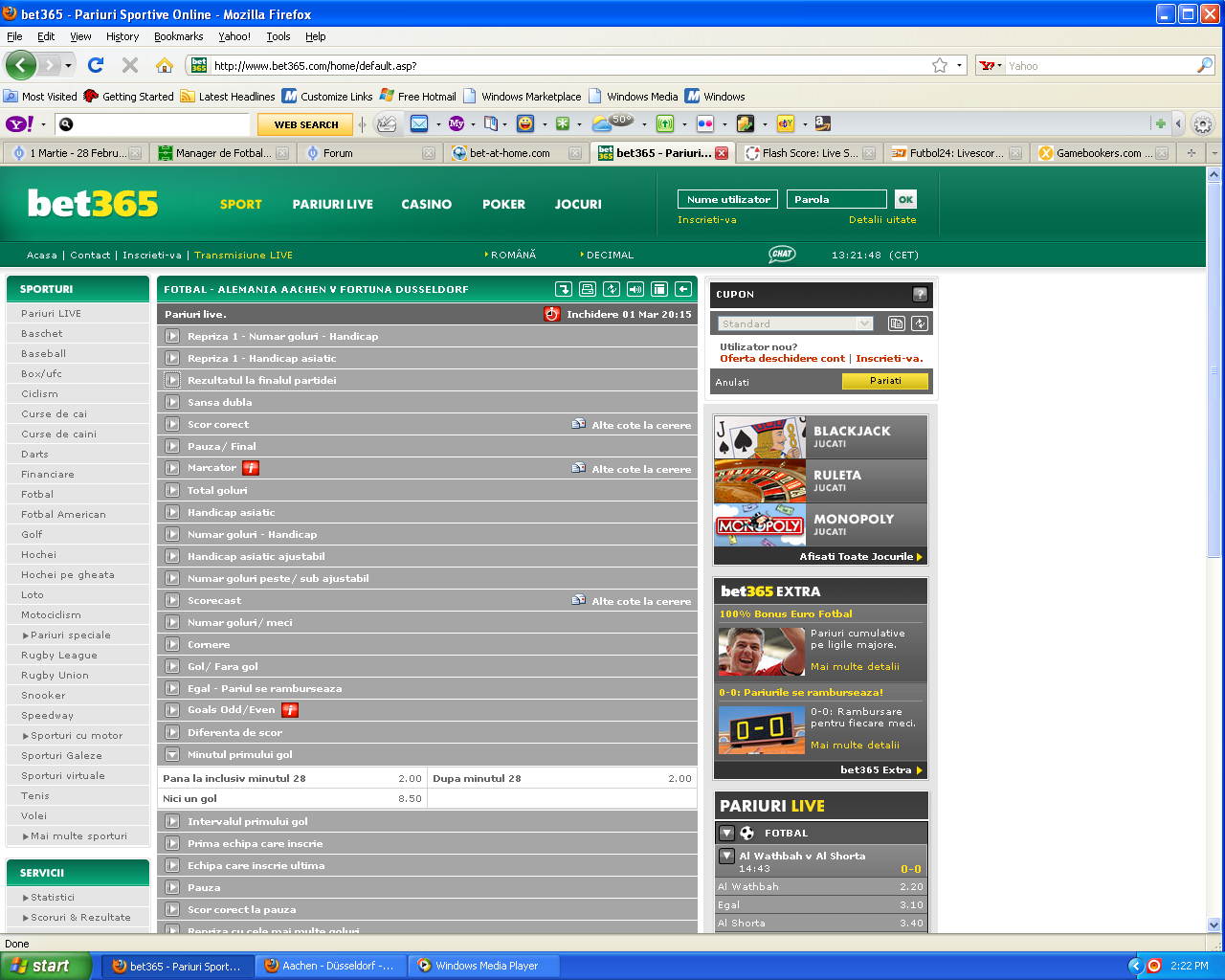This screenshot has width=1225, height=980.
Task: Click the Oferta deschidere cont link
Action: [782, 359]
